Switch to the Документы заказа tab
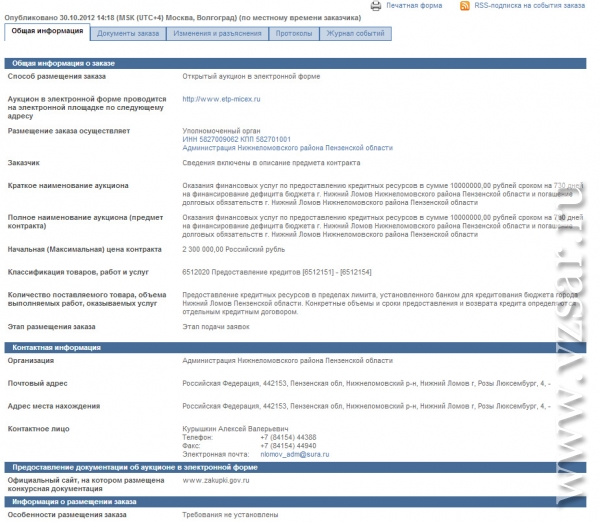Viewport: 600px width, 523px height. (128, 34)
